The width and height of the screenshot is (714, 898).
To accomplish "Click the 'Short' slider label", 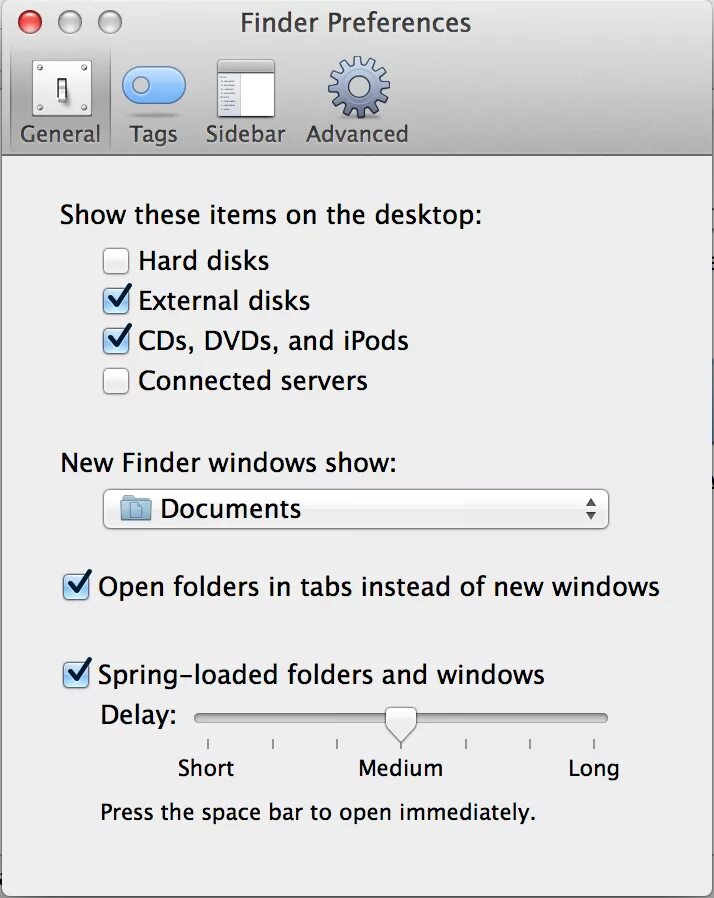I will [x=206, y=769].
